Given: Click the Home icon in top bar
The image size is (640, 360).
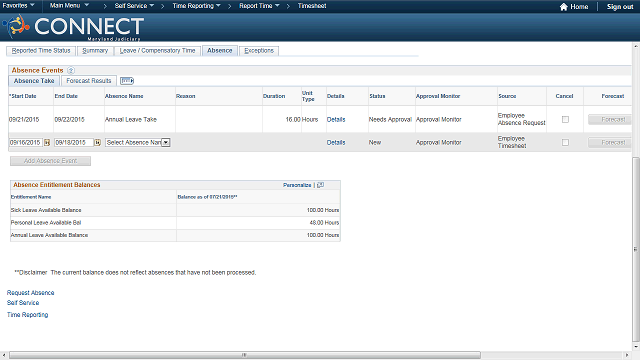Looking at the screenshot, I should (x=564, y=7).
